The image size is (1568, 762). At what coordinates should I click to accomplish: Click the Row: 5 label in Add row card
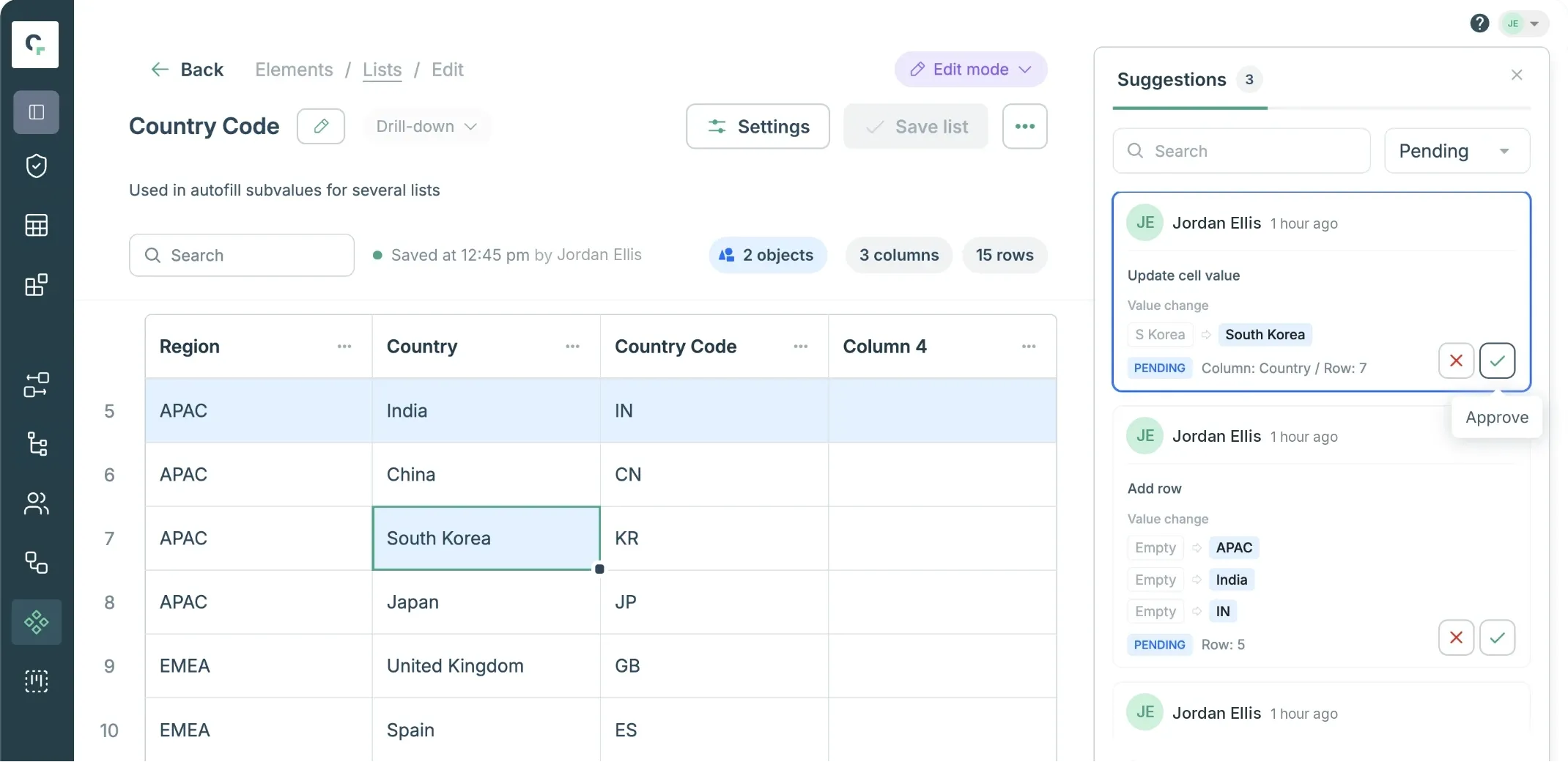click(1223, 645)
